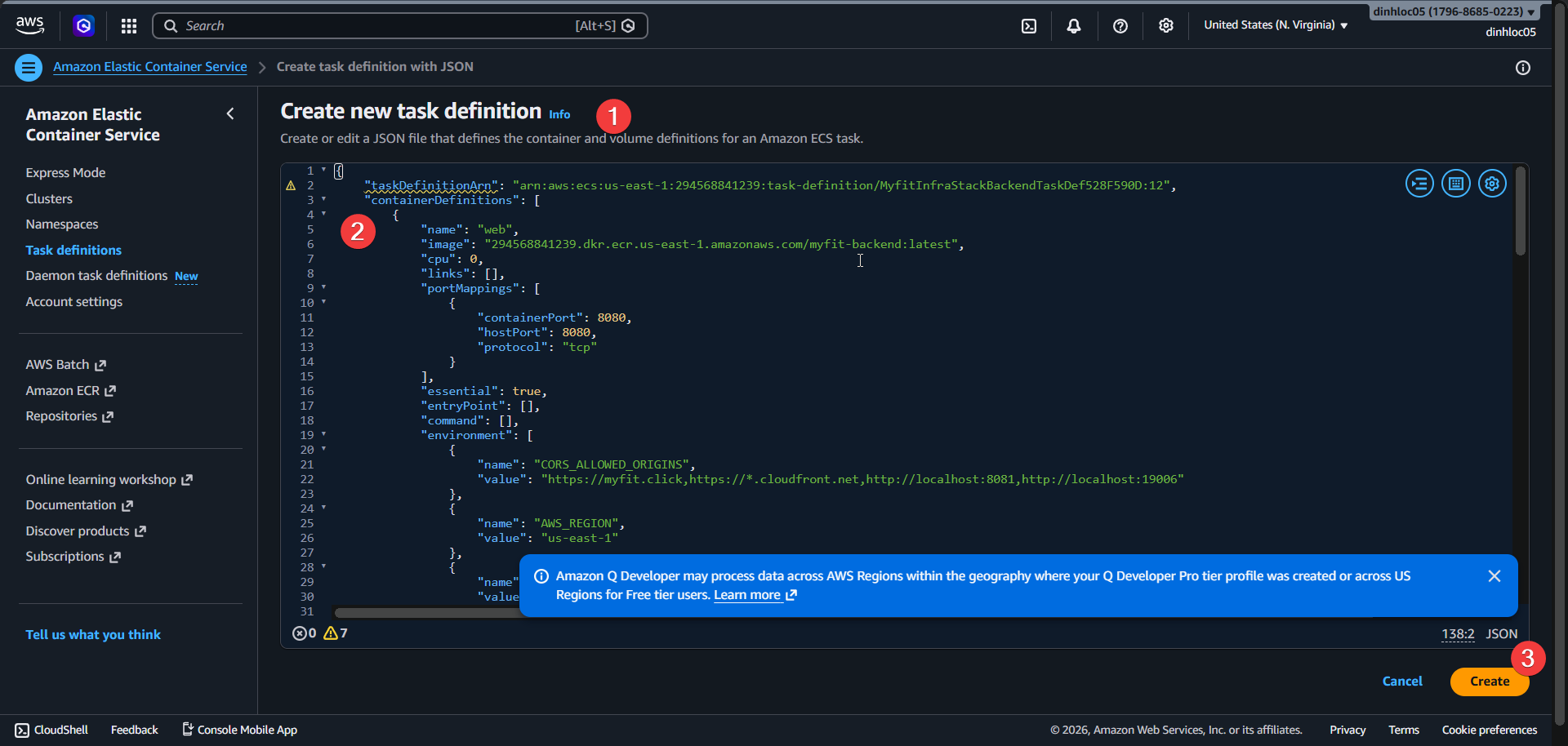Image resolution: width=1568 pixels, height=746 pixels.
Task: Launch CloudShell from the top navigation bar
Action: [1027, 25]
